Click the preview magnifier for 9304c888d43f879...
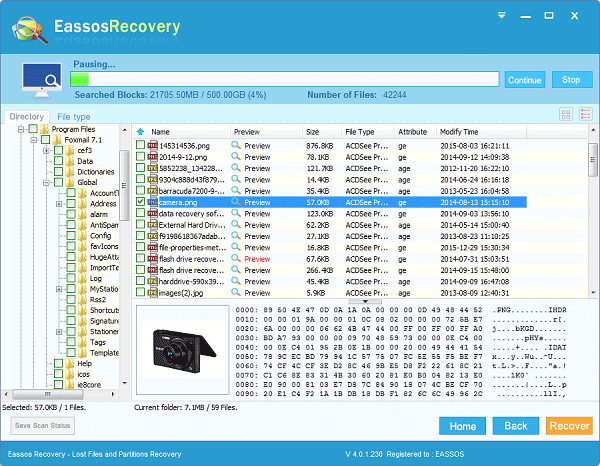Image resolution: width=600 pixels, height=466 pixels. coord(236,179)
